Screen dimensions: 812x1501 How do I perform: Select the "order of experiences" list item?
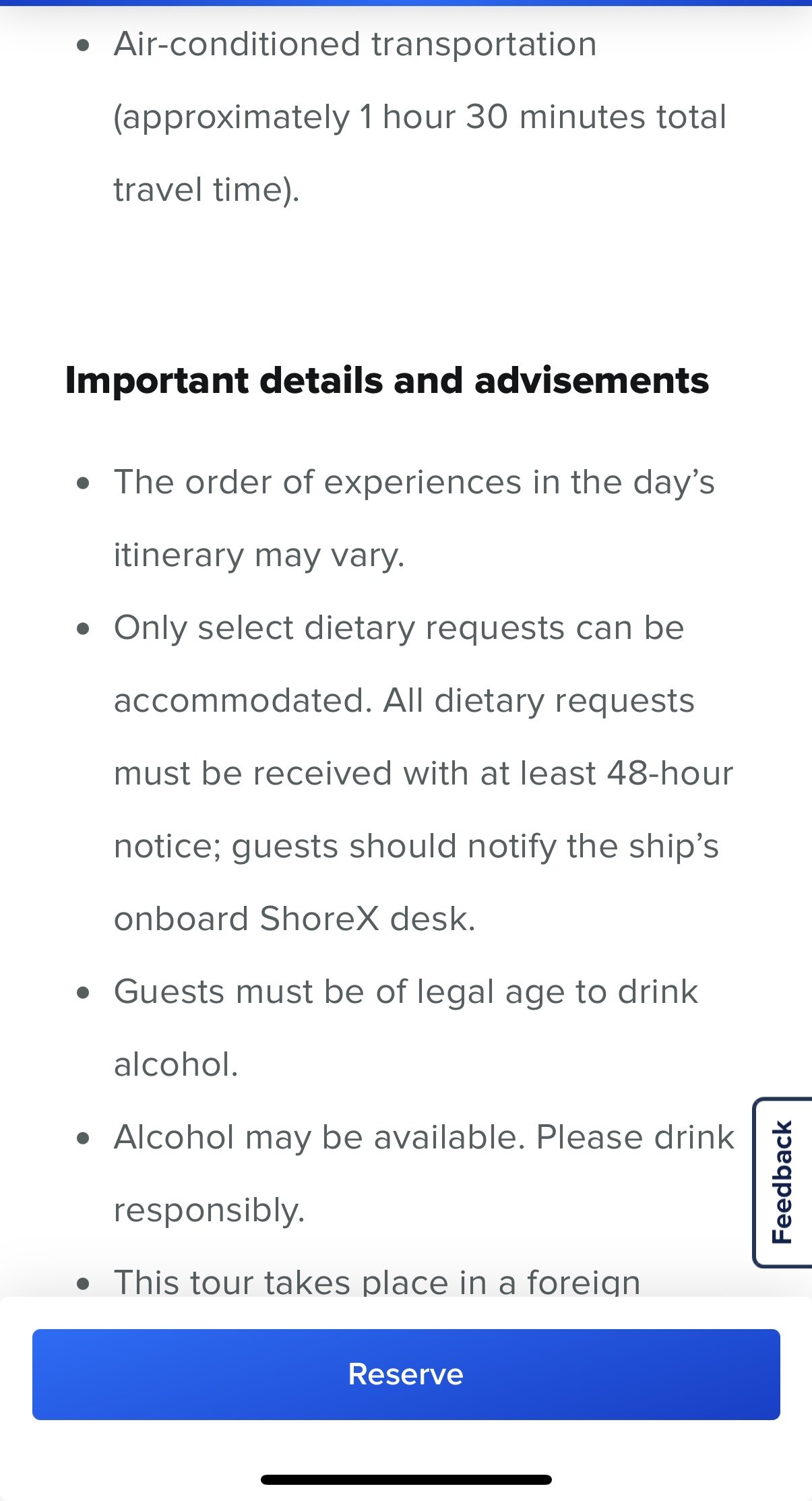tap(414, 483)
